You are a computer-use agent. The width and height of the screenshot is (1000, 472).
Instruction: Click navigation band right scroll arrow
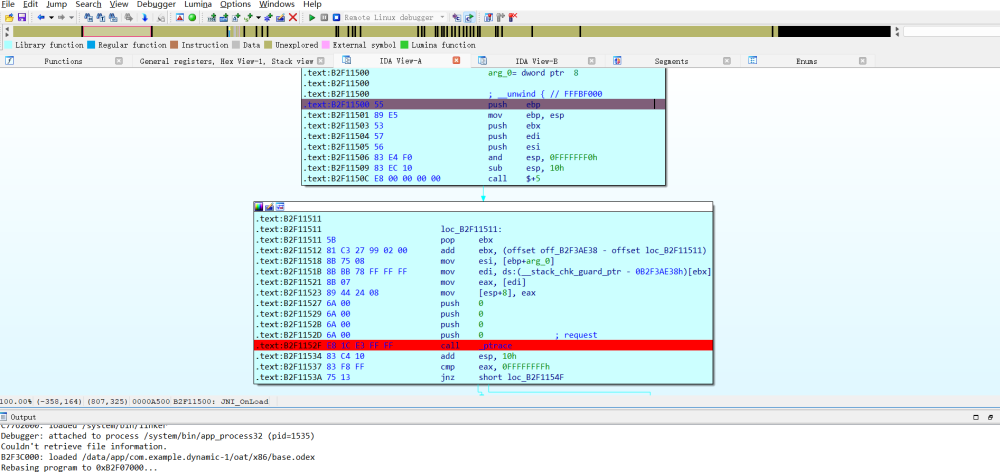coord(897,31)
